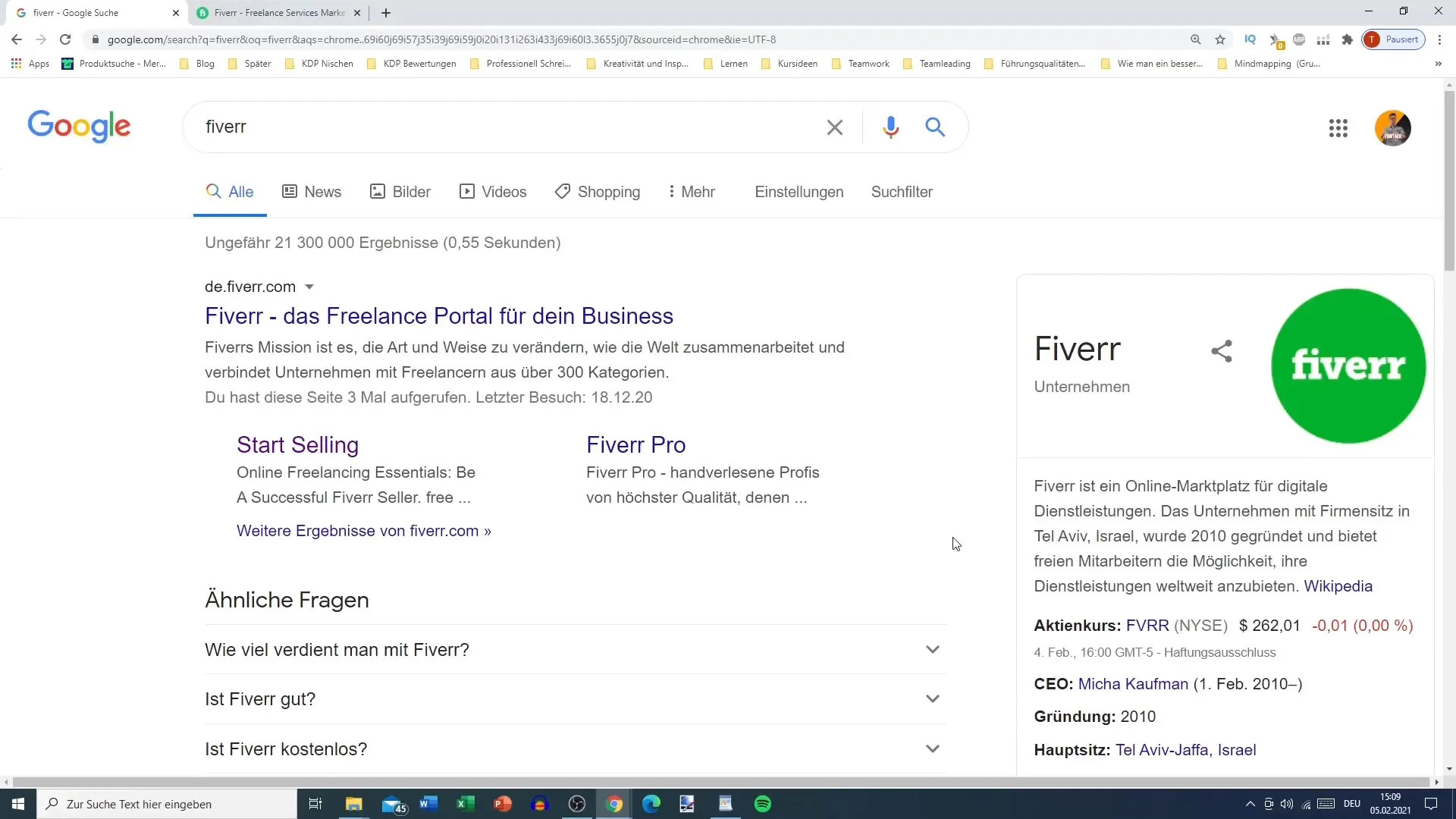1456x819 pixels.
Task: Expand the question 'Ist Fiverr kostenlos?'
Action: click(576, 749)
